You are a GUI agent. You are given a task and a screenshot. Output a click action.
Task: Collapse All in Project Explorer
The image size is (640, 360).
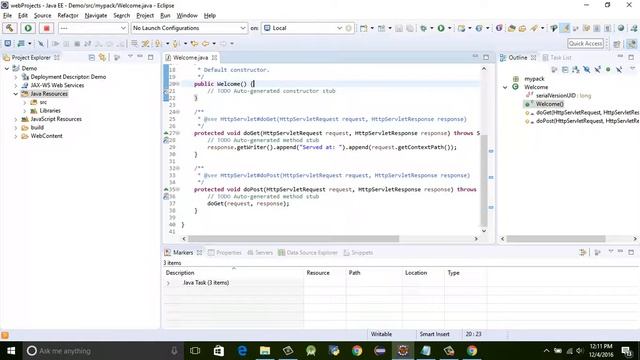(x=92, y=58)
